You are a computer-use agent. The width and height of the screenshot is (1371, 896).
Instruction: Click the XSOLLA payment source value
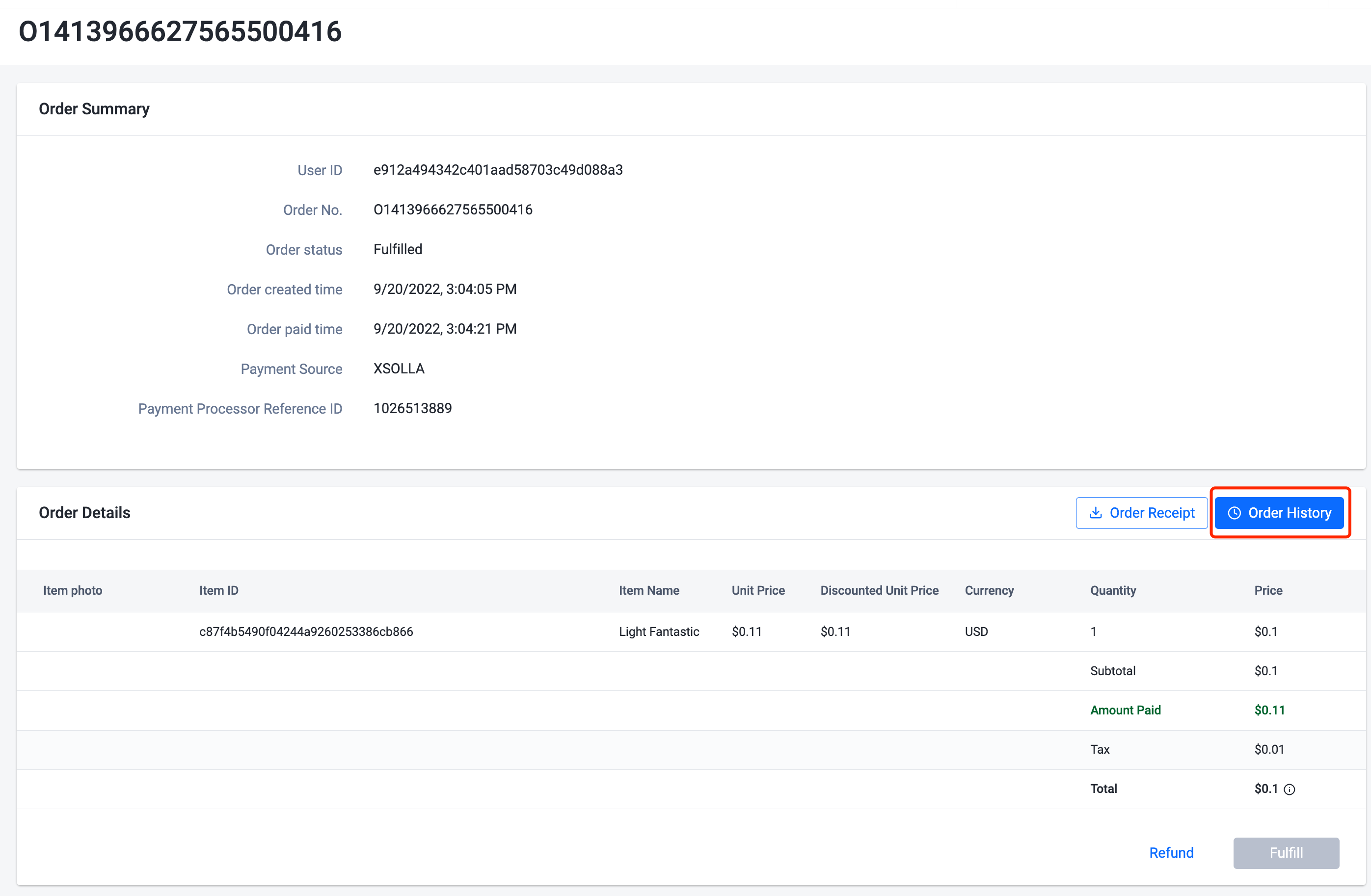coord(399,369)
